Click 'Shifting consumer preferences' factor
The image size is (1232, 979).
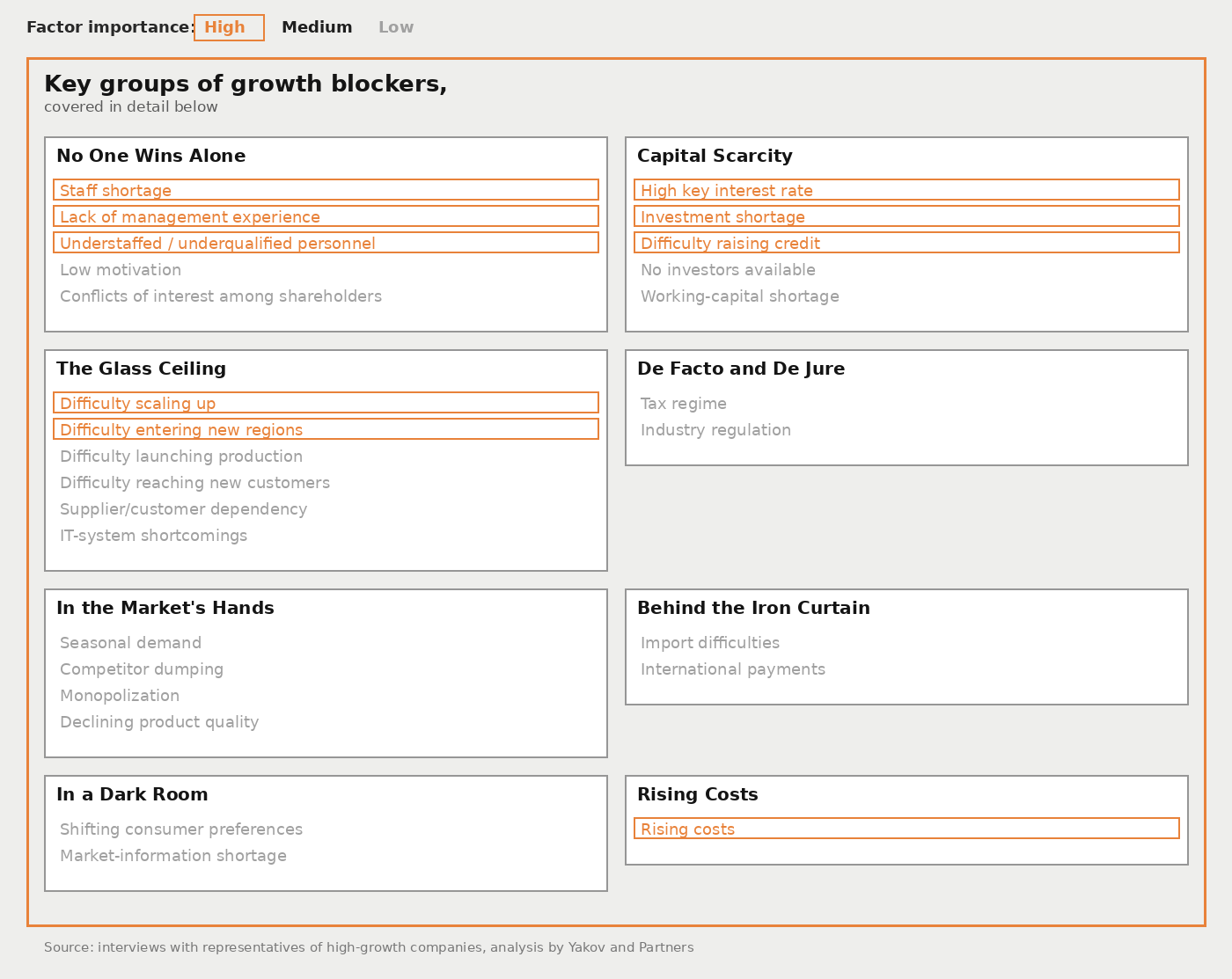click(181, 829)
